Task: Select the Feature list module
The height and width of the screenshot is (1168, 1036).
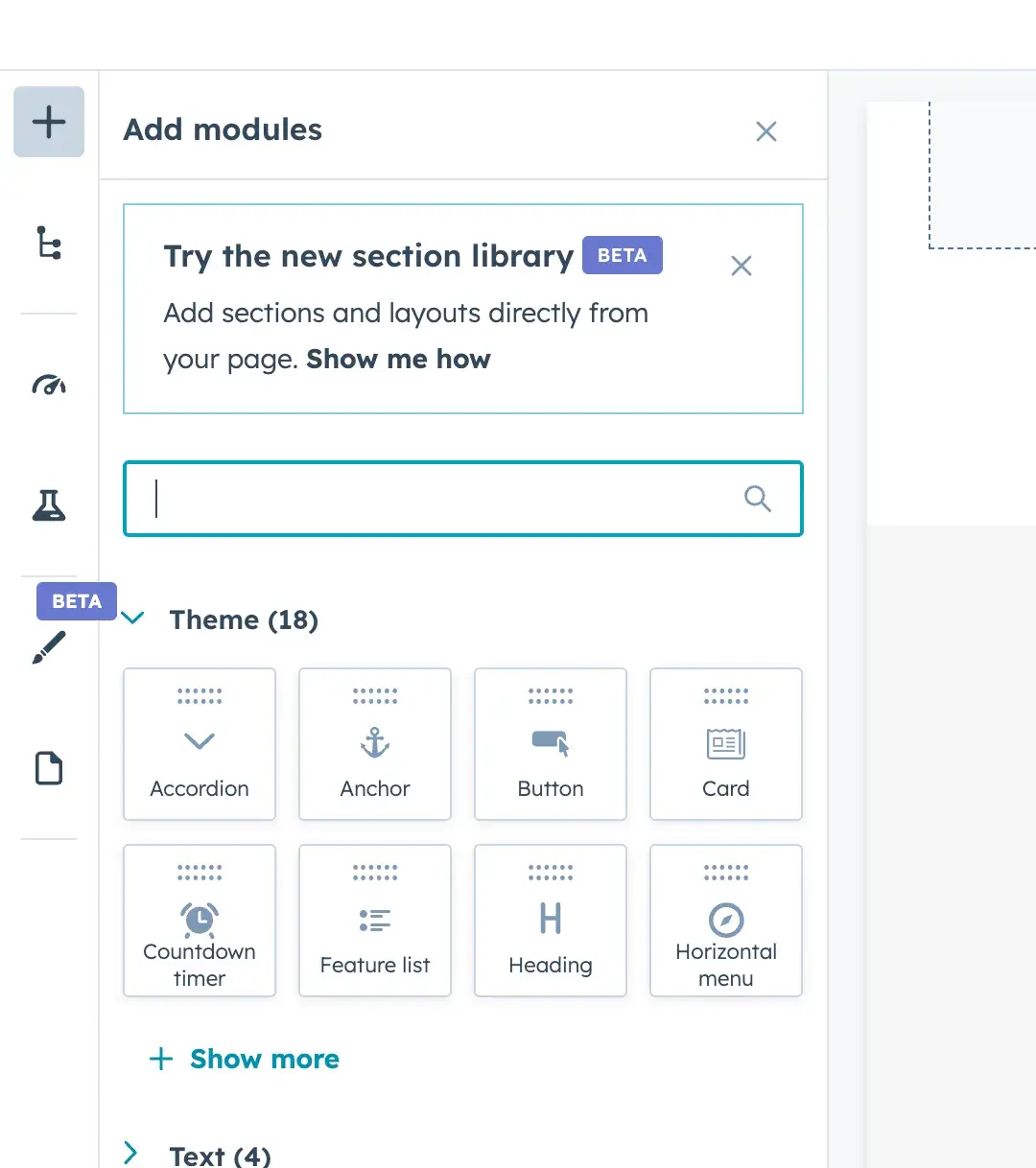Action: coord(374,921)
